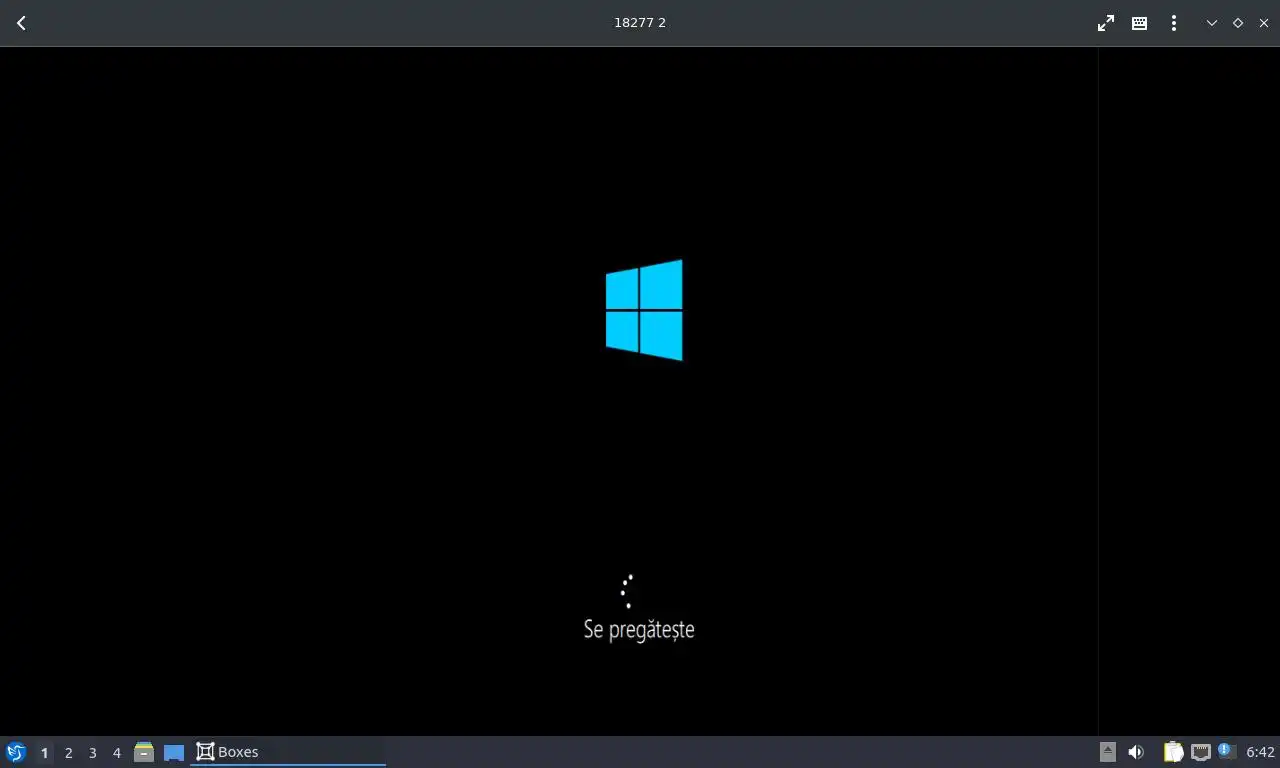Screen dimensions: 1280x768
Task: Click the Windows logo in the VM display
Action: pos(644,310)
